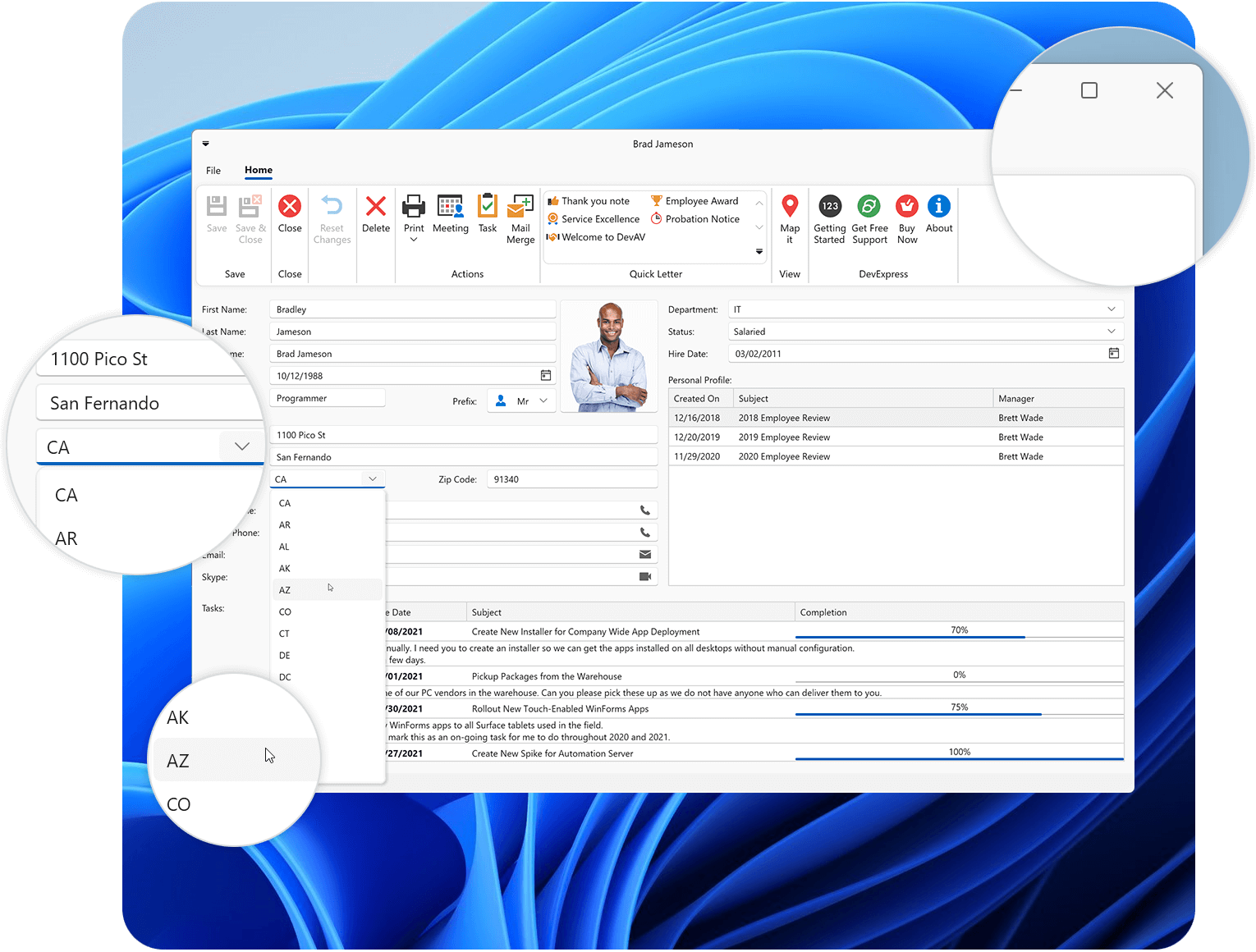Click Reset Changes in the ribbon

pyautogui.click(x=332, y=218)
